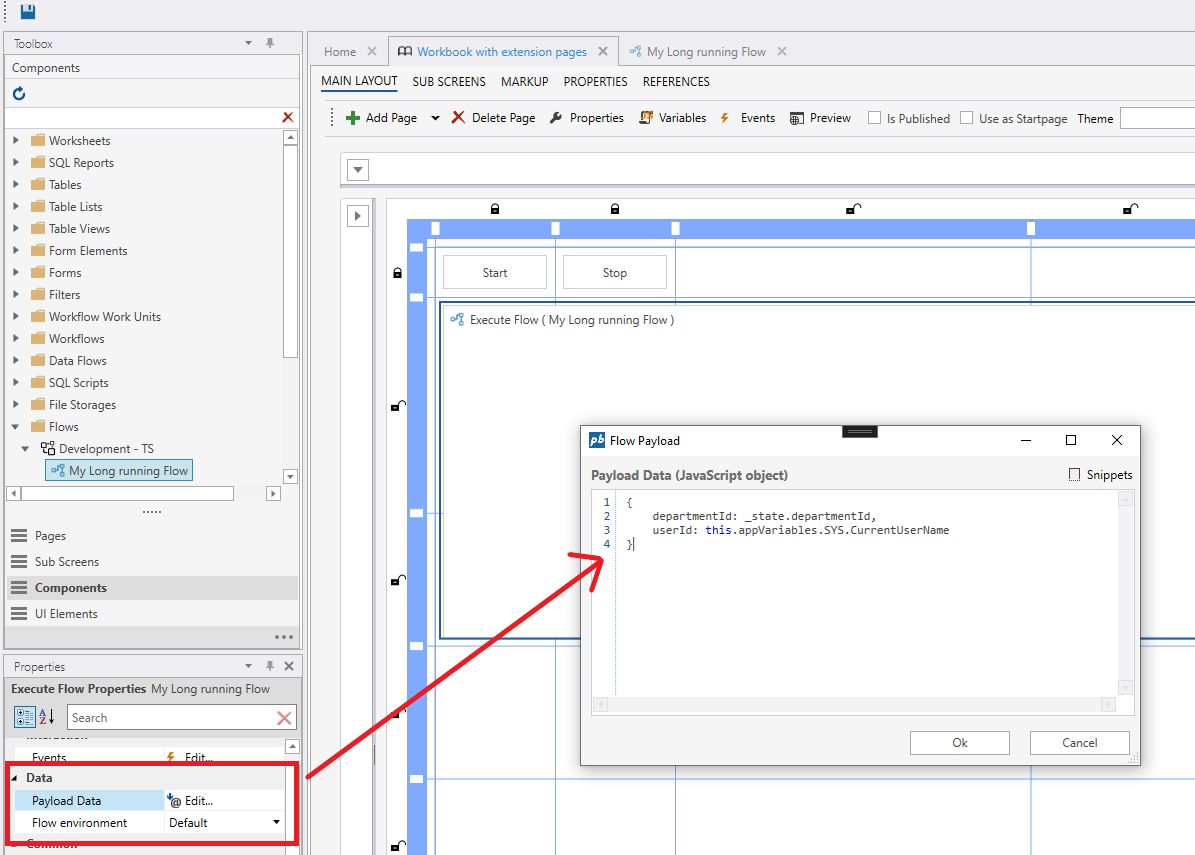This screenshot has width=1195, height=855.
Task: Expand the SQL Reports tree folder
Action: tap(16, 163)
